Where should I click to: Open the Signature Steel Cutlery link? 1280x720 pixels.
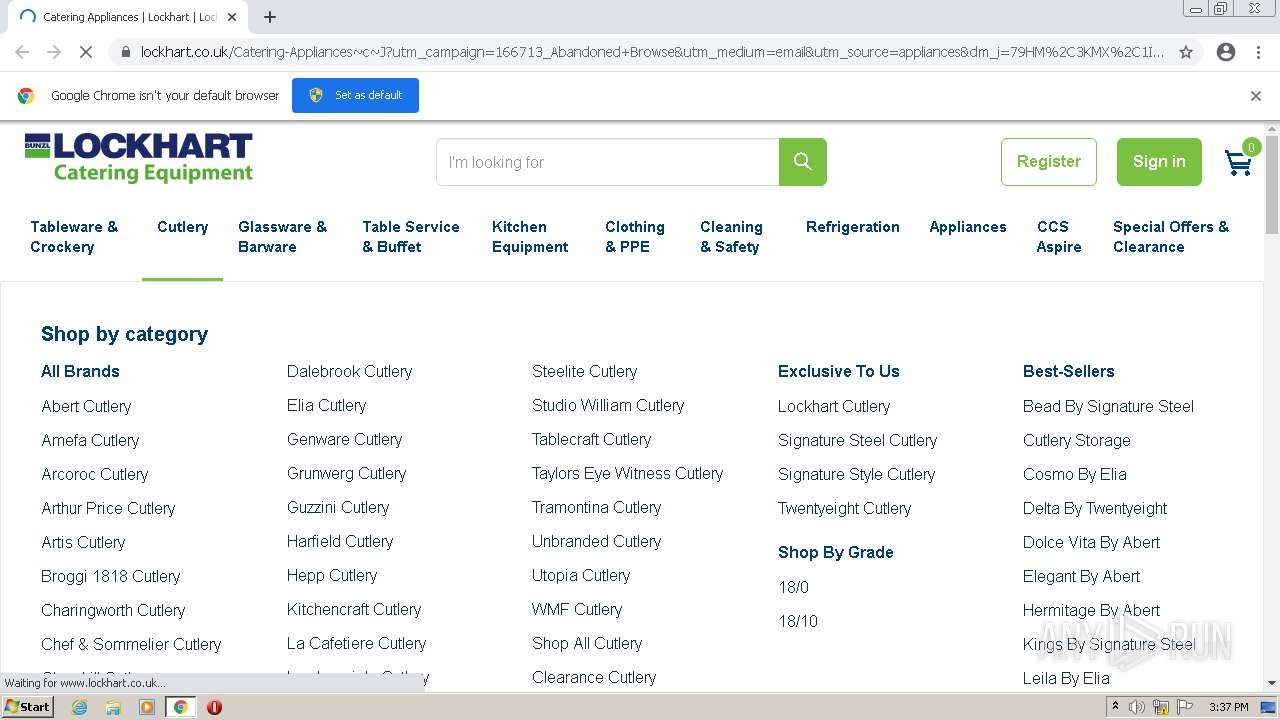point(857,440)
